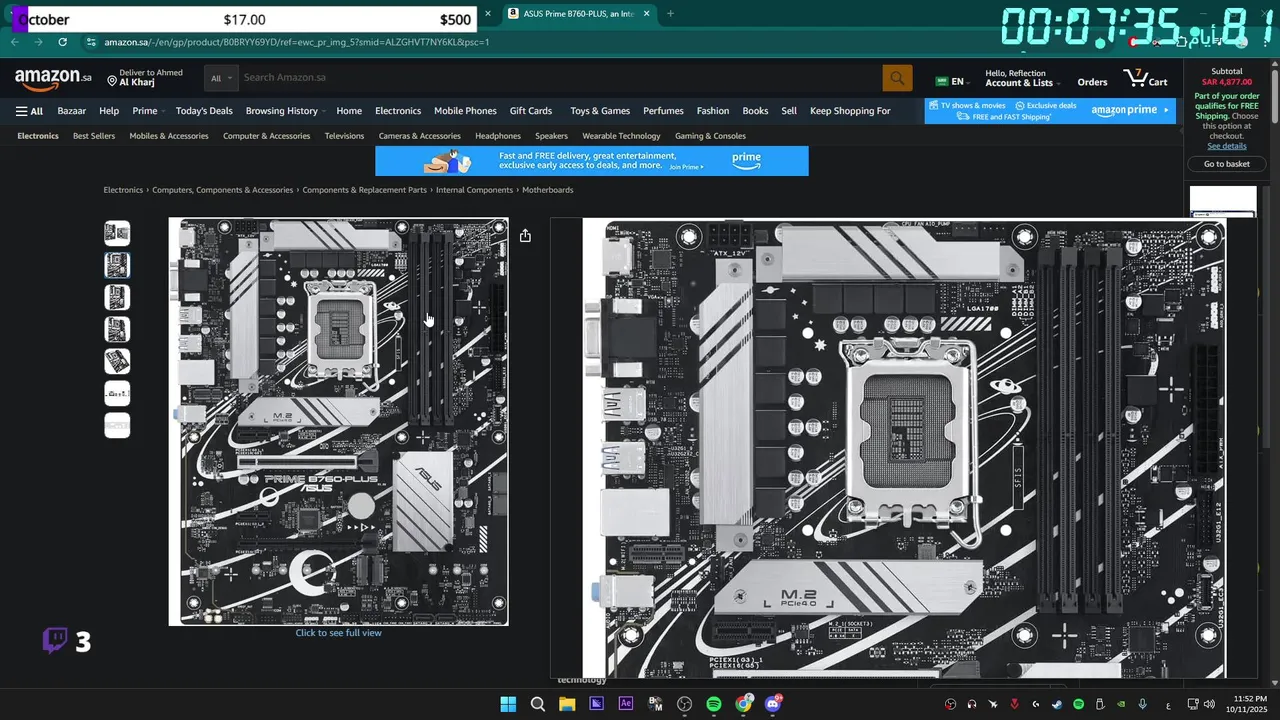Select the seventh product thumbnail

pos(117,425)
